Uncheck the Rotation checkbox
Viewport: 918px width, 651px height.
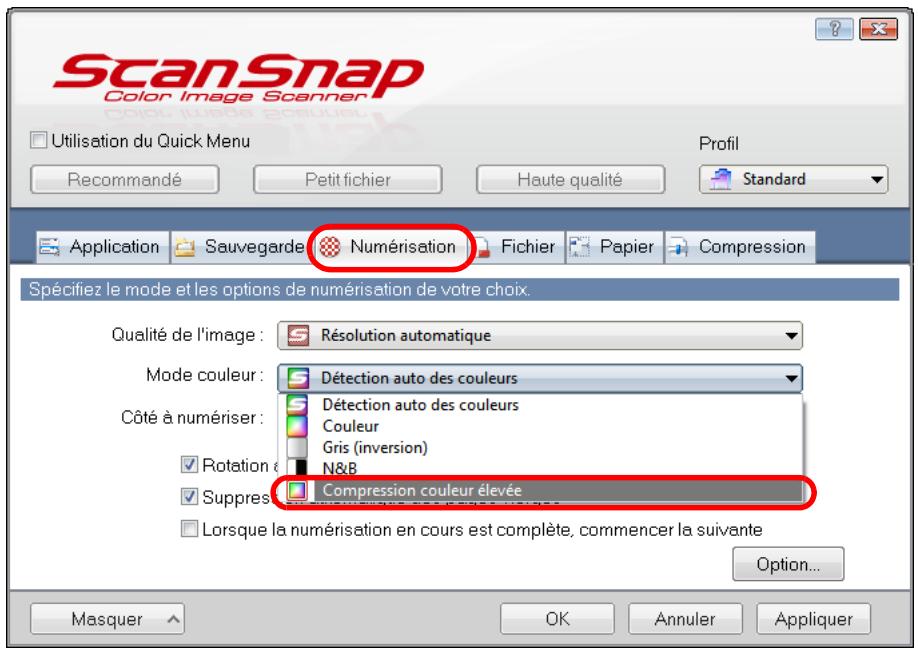click(x=189, y=465)
